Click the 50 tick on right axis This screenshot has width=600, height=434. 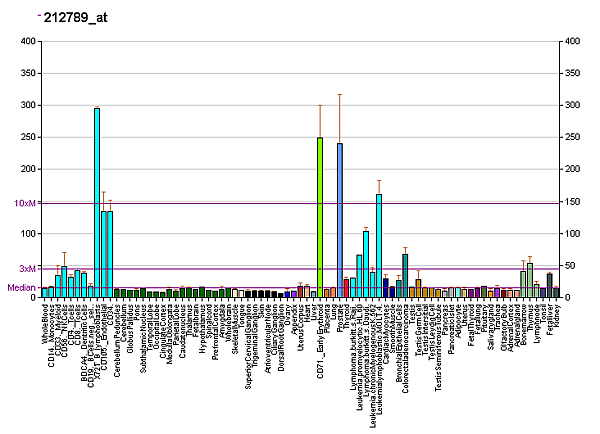570,266
